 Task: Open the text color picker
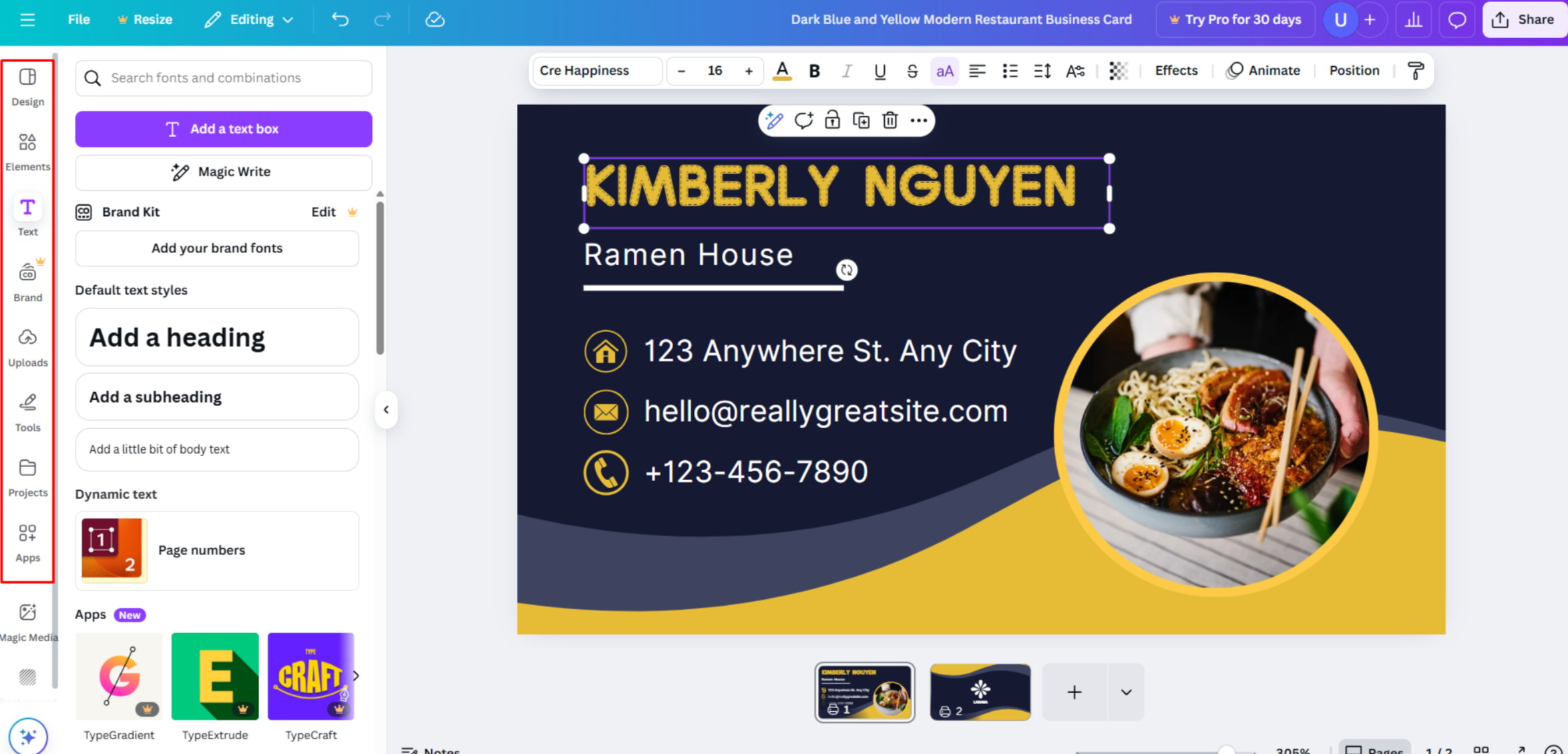point(782,71)
